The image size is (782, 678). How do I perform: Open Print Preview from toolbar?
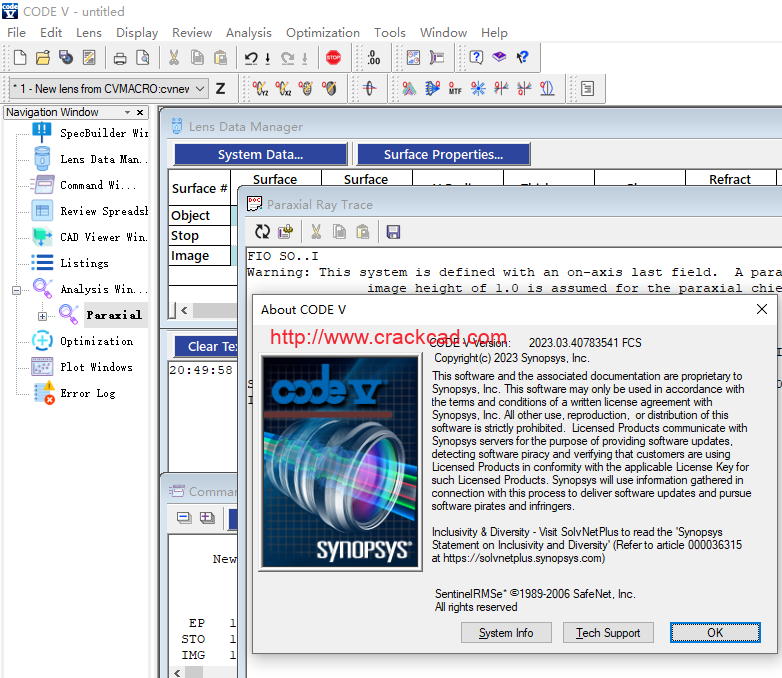[143, 58]
